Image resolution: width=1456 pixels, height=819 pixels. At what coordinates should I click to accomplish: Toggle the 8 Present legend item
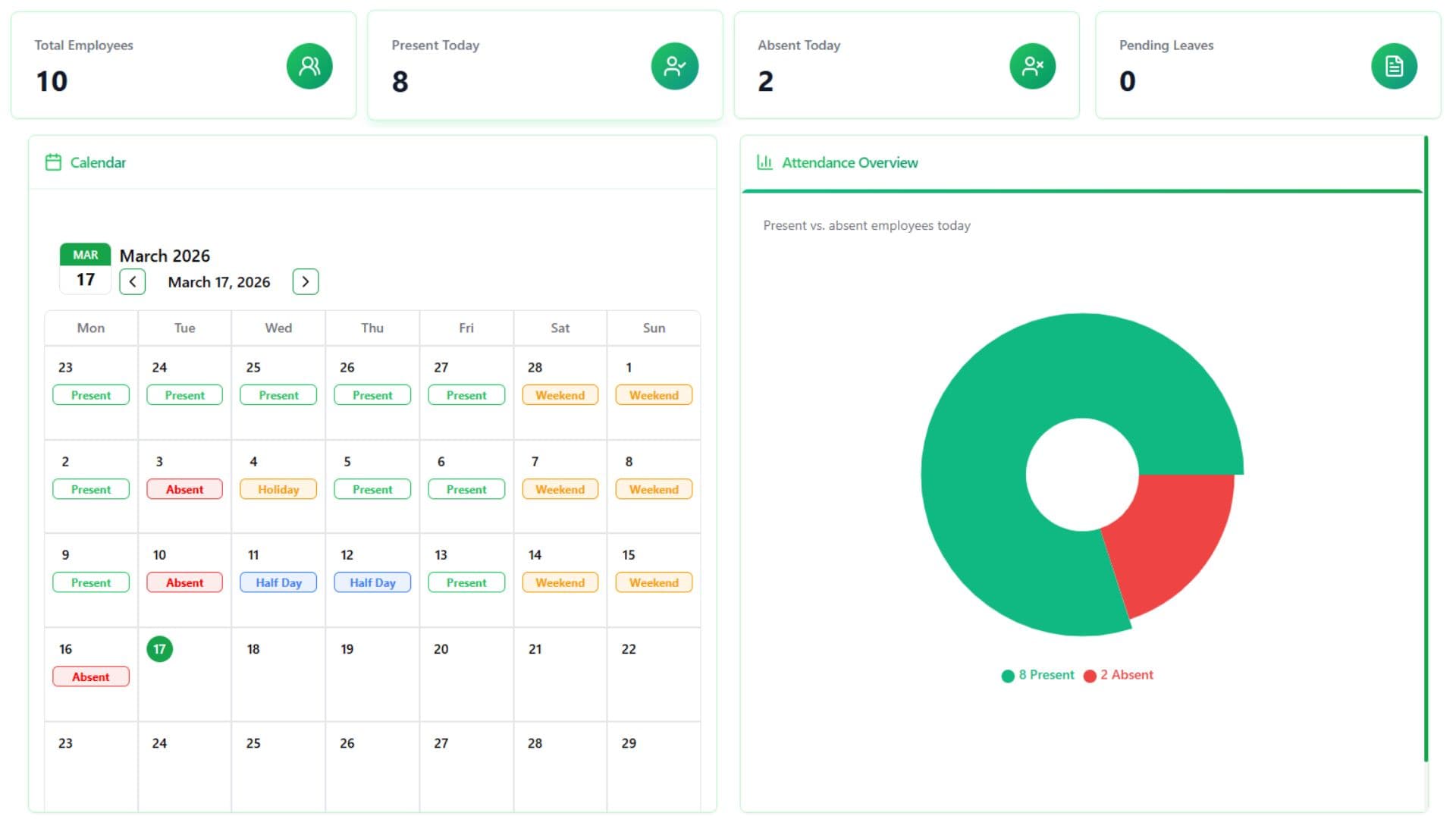click(1037, 675)
